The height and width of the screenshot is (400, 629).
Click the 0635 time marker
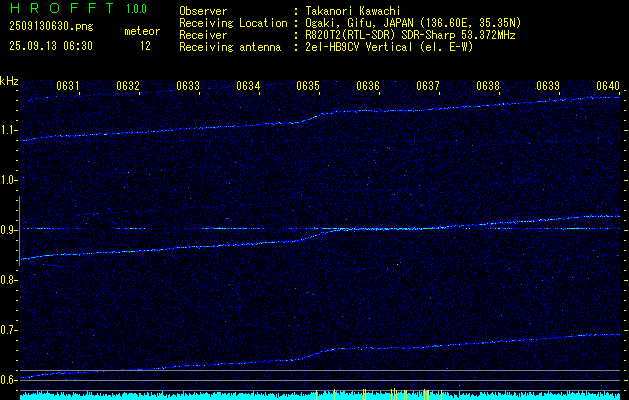coord(308,86)
